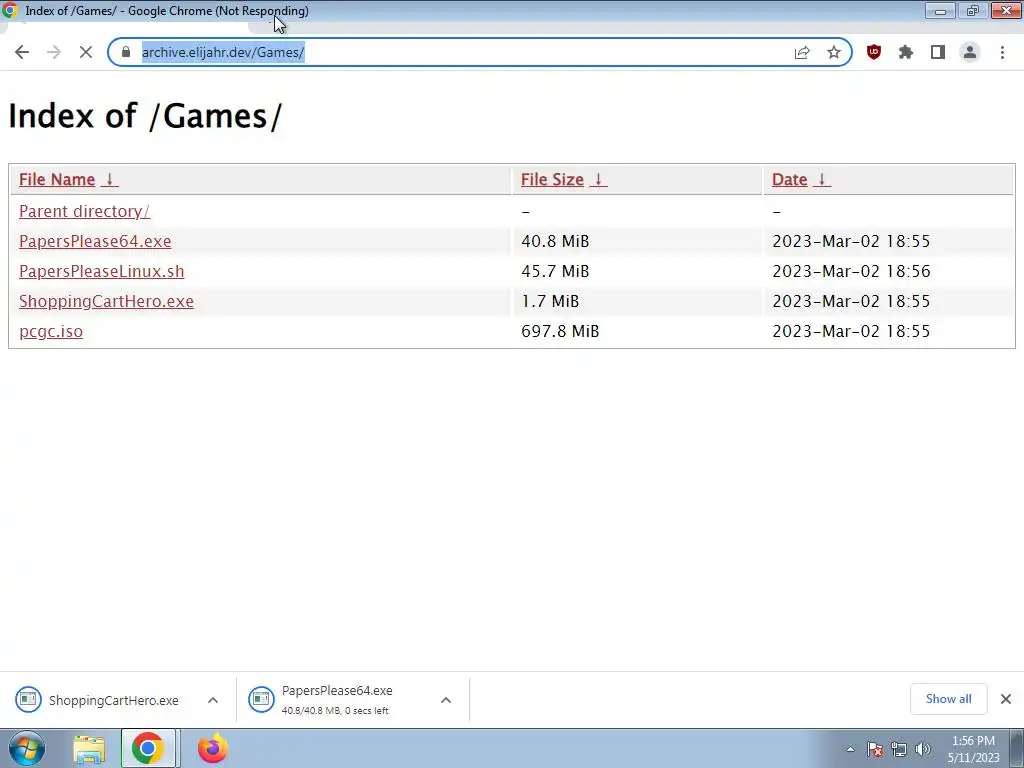The height and width of the screenshot is (768, 1024).
Task: Close the downloads bar
Action: pos(1006,699)
